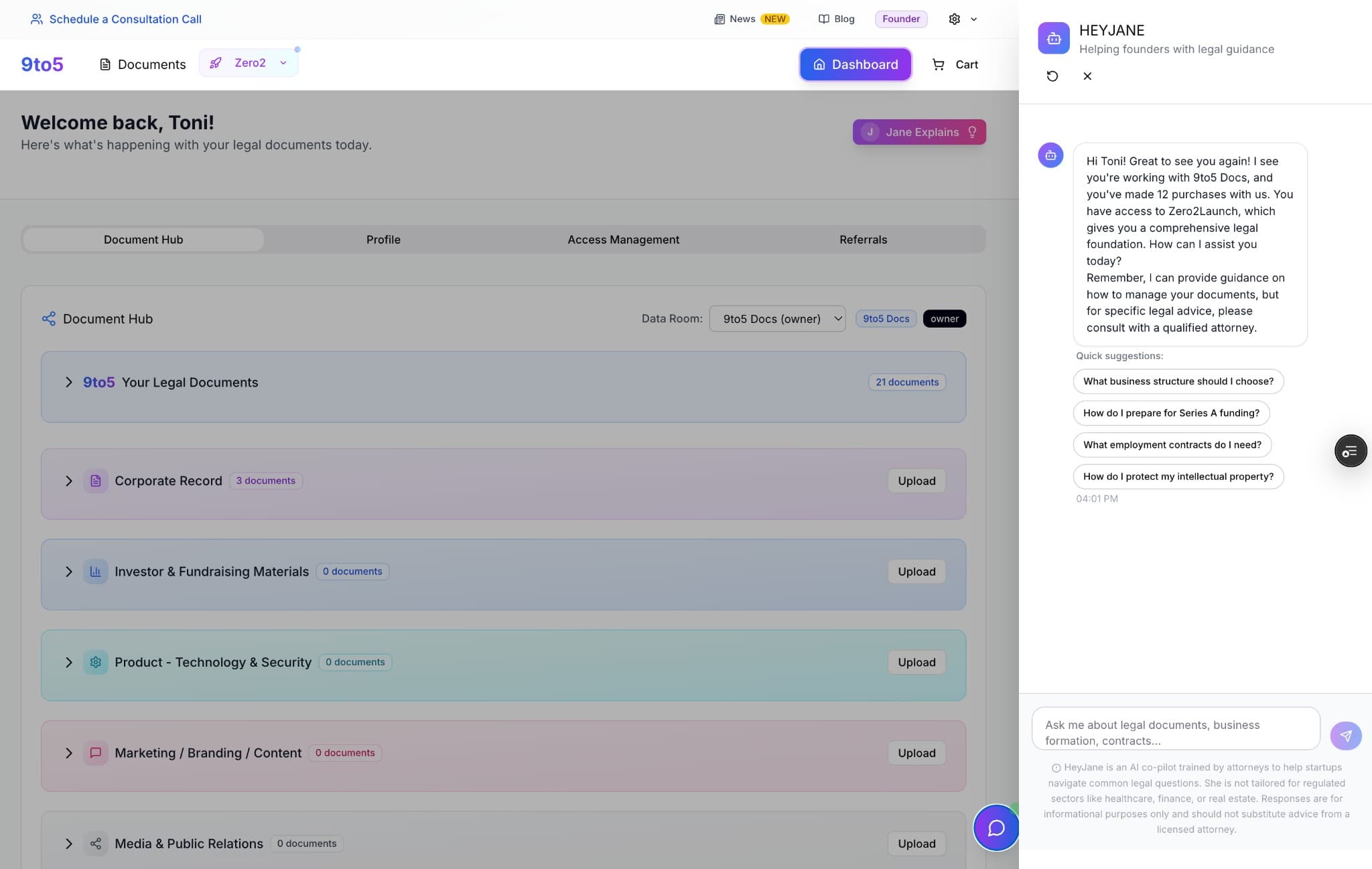
Task: Click the settings gear icon
Action: click(x=954, y=19)
